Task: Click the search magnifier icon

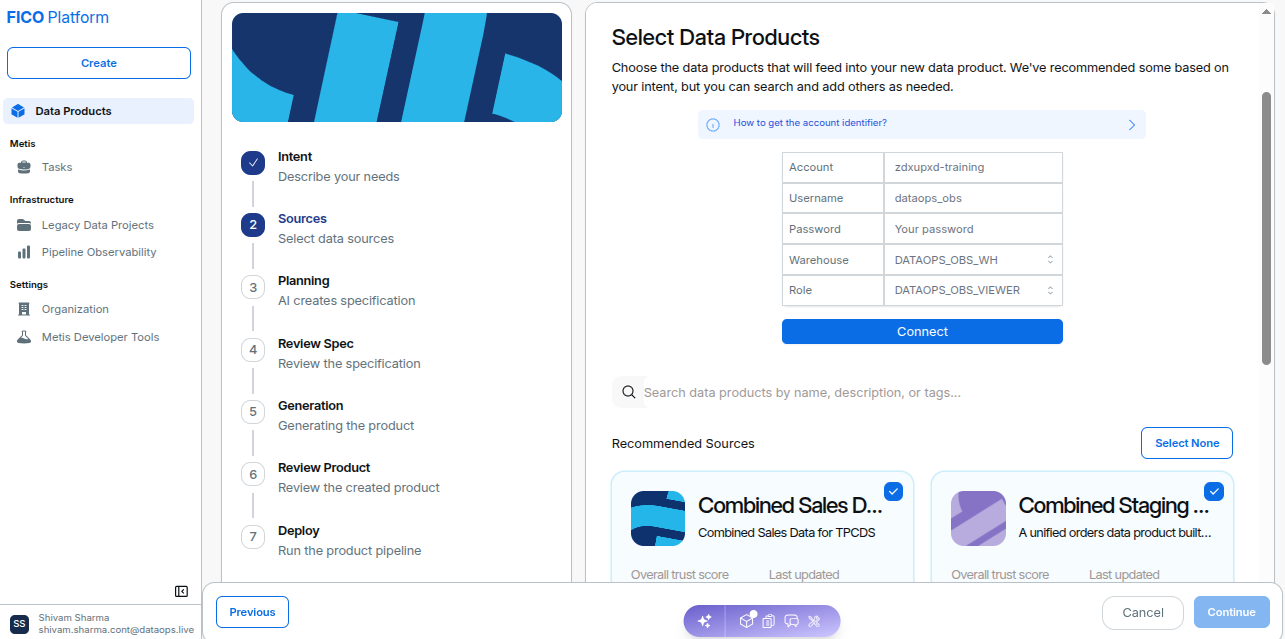Action: click(x=629, y=392)
